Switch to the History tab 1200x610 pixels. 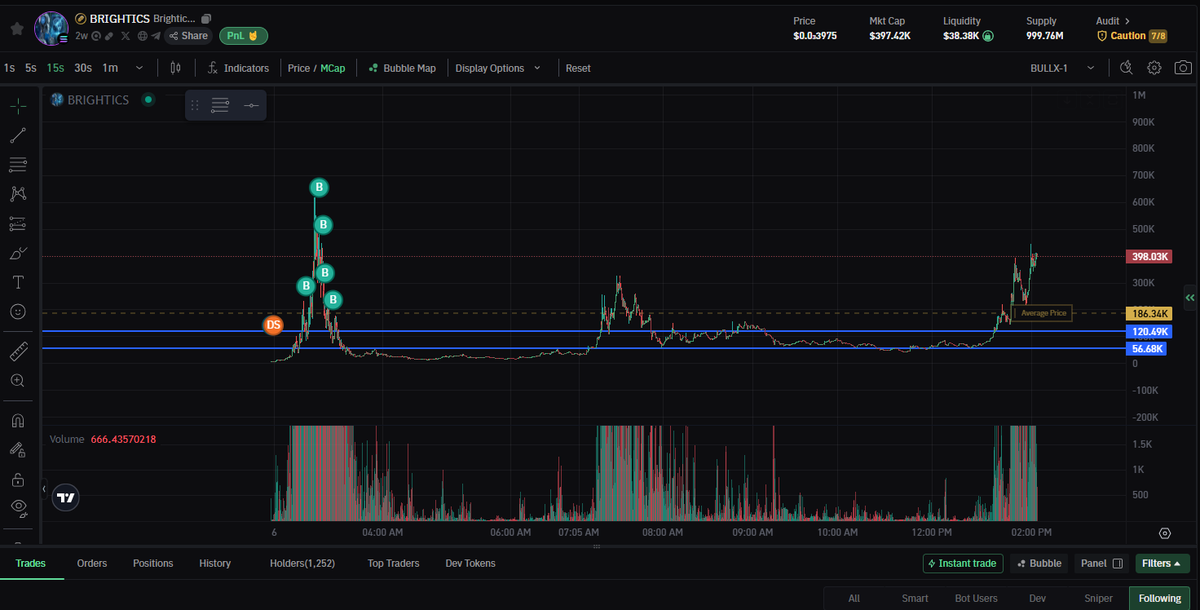215,563
